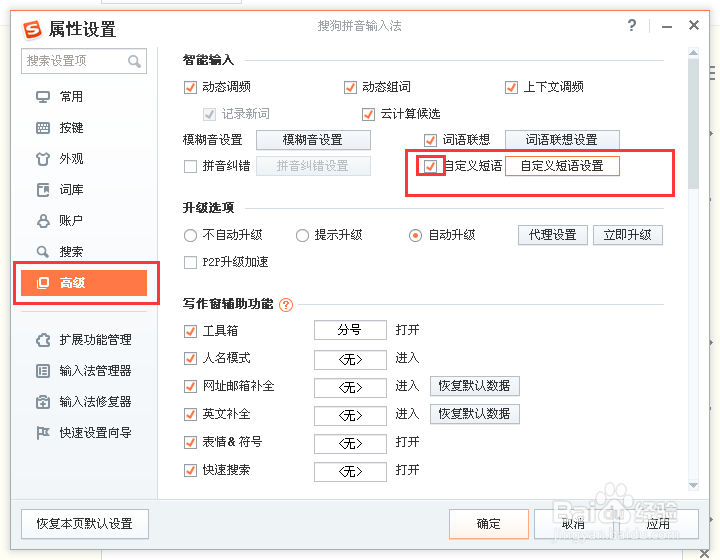Click the flag icon beside 快速设置向导

click(43, 432)
